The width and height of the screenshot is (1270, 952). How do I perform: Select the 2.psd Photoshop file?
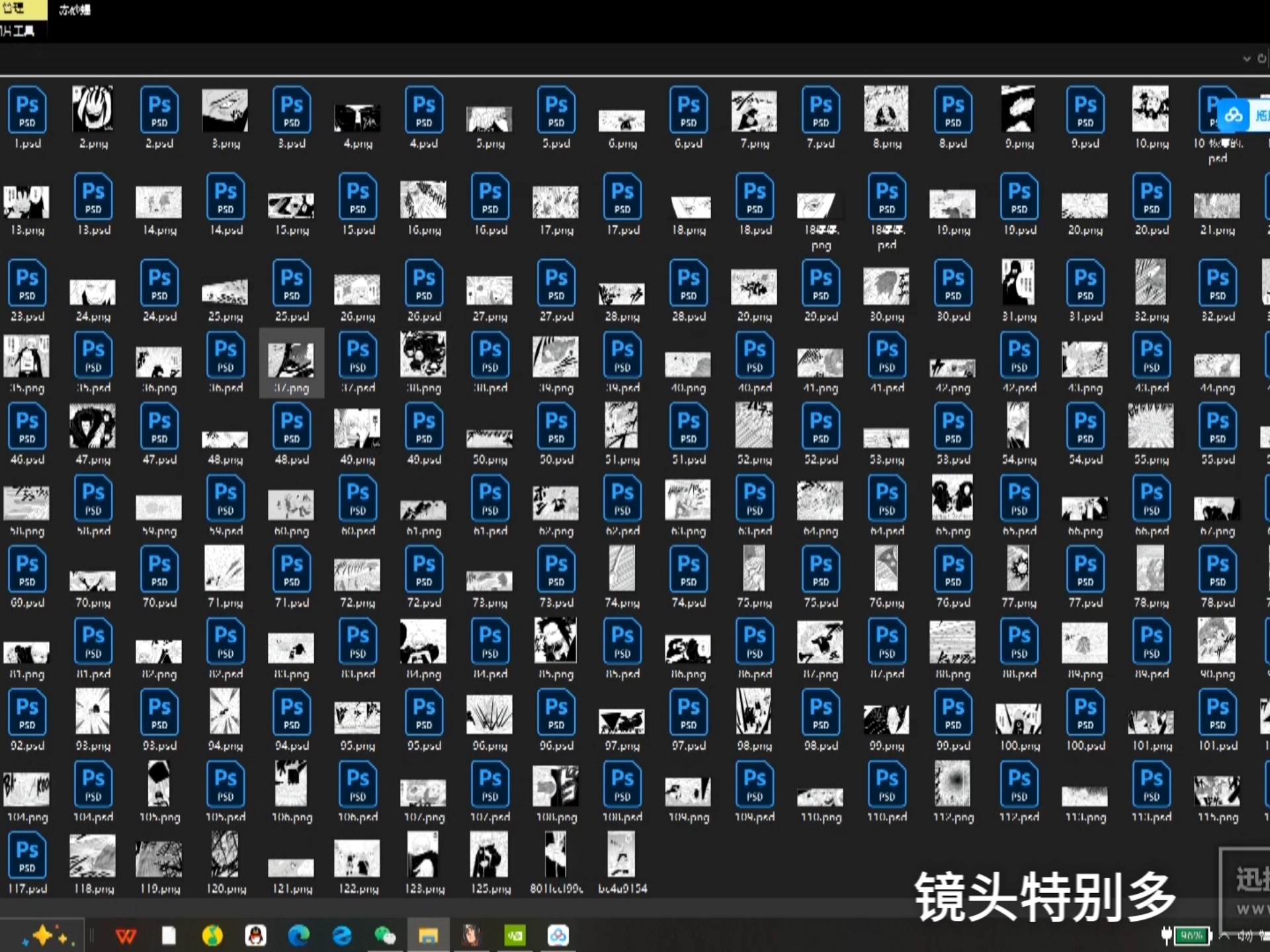(159, 110)
